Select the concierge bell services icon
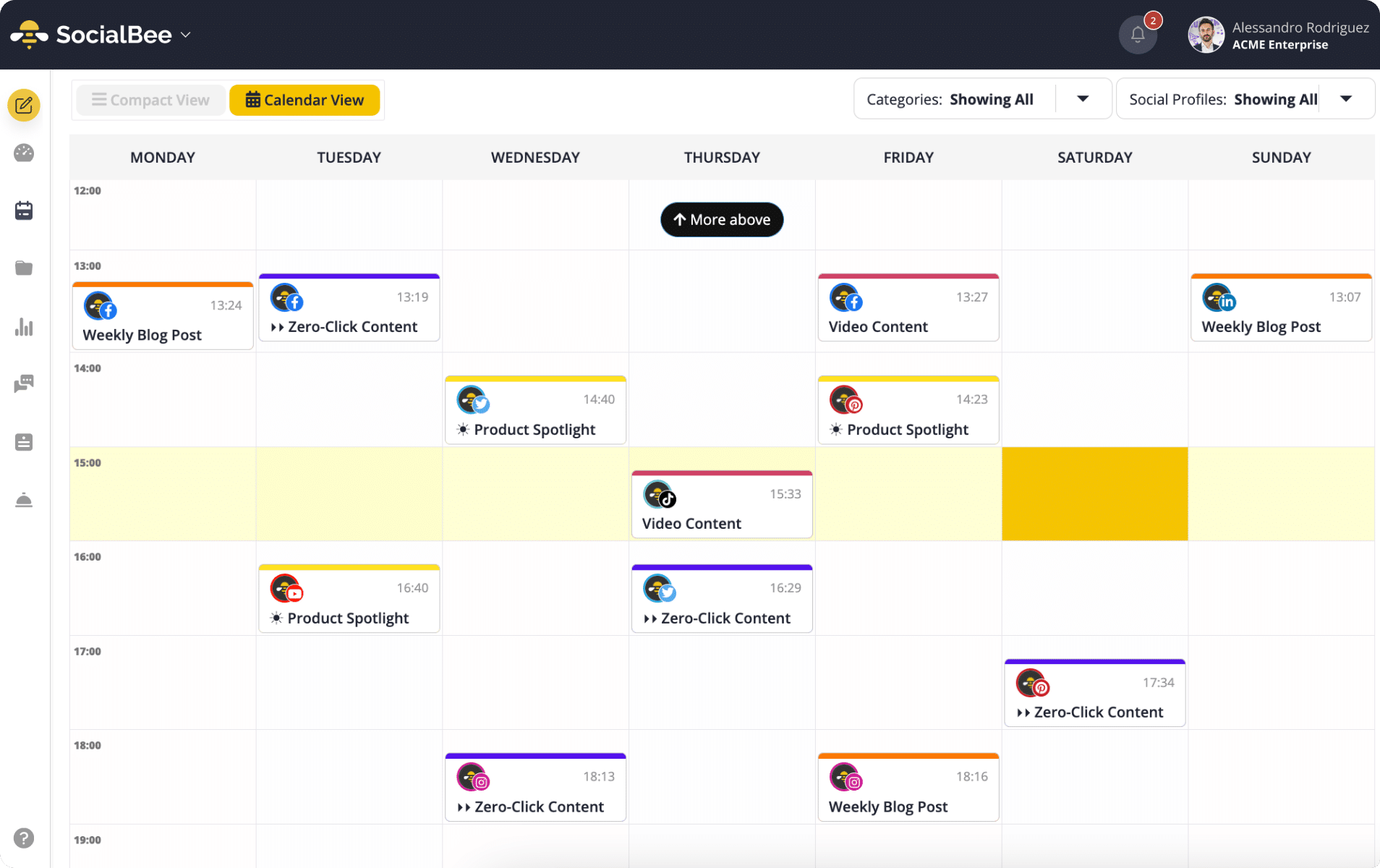 click(24, 500)
